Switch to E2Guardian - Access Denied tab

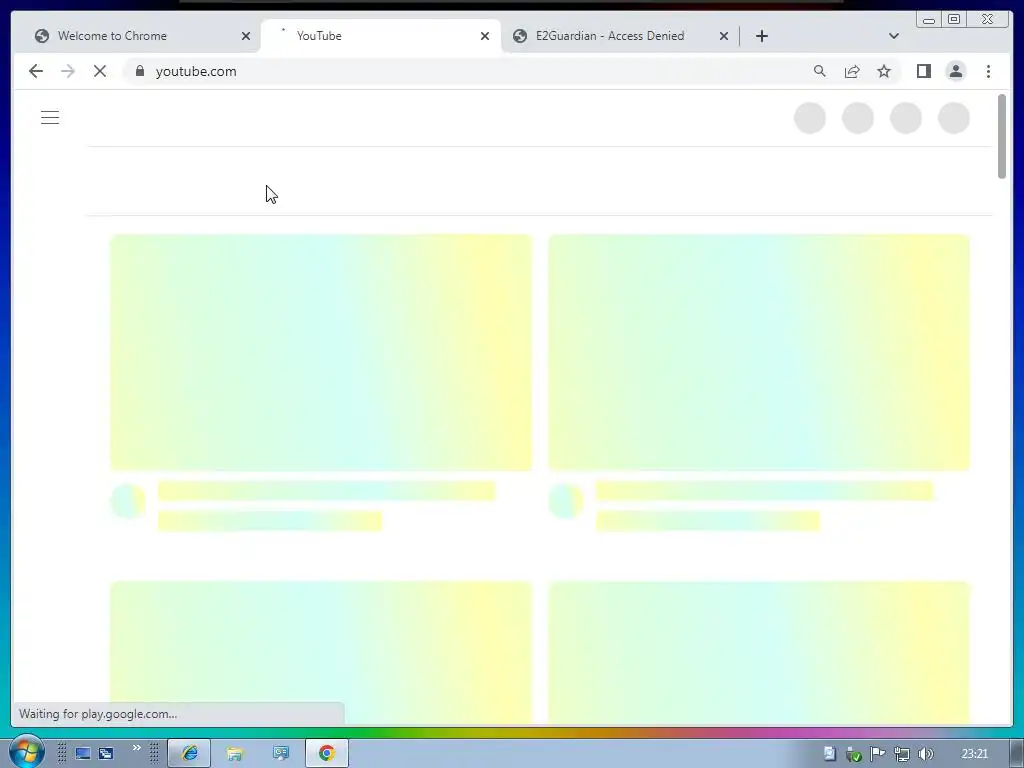point(620,36)
